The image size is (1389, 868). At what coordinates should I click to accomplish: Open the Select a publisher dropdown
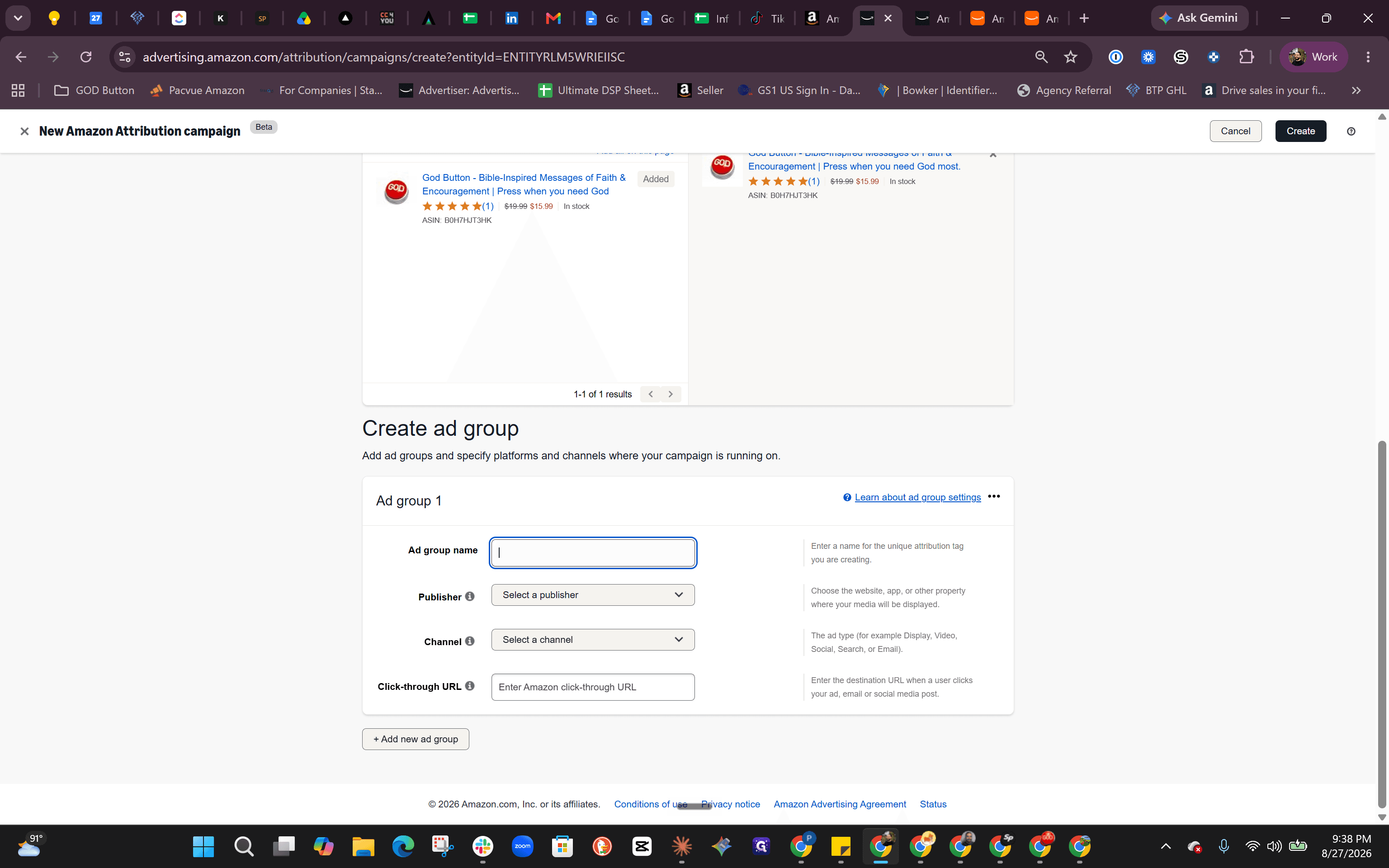coord(593,595)
